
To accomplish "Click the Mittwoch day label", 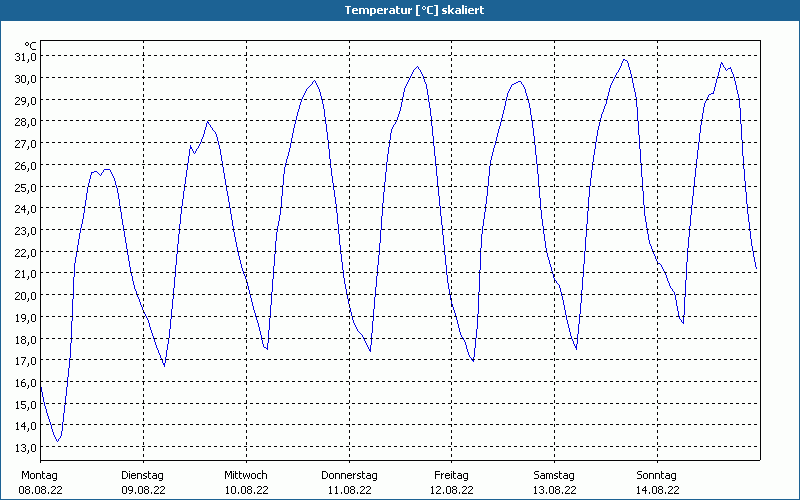I will [x=246, y=476].
